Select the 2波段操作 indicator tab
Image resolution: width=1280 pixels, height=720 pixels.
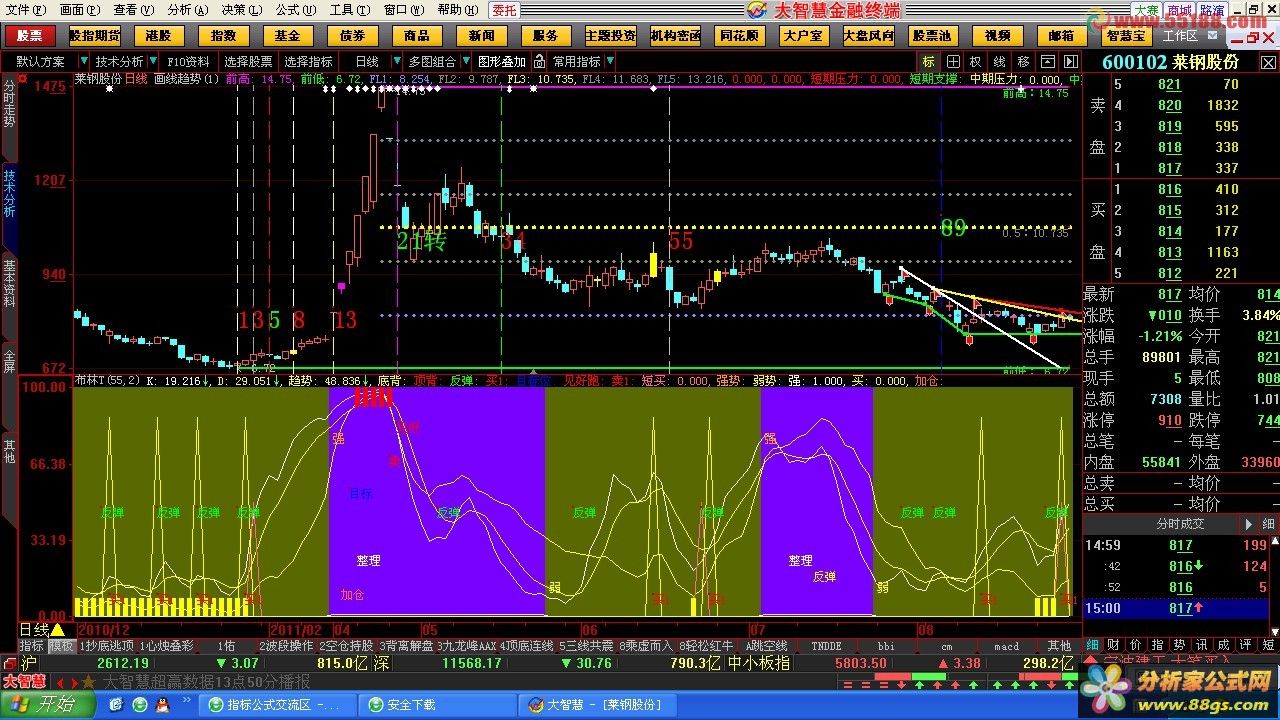[x=287, y=646]
